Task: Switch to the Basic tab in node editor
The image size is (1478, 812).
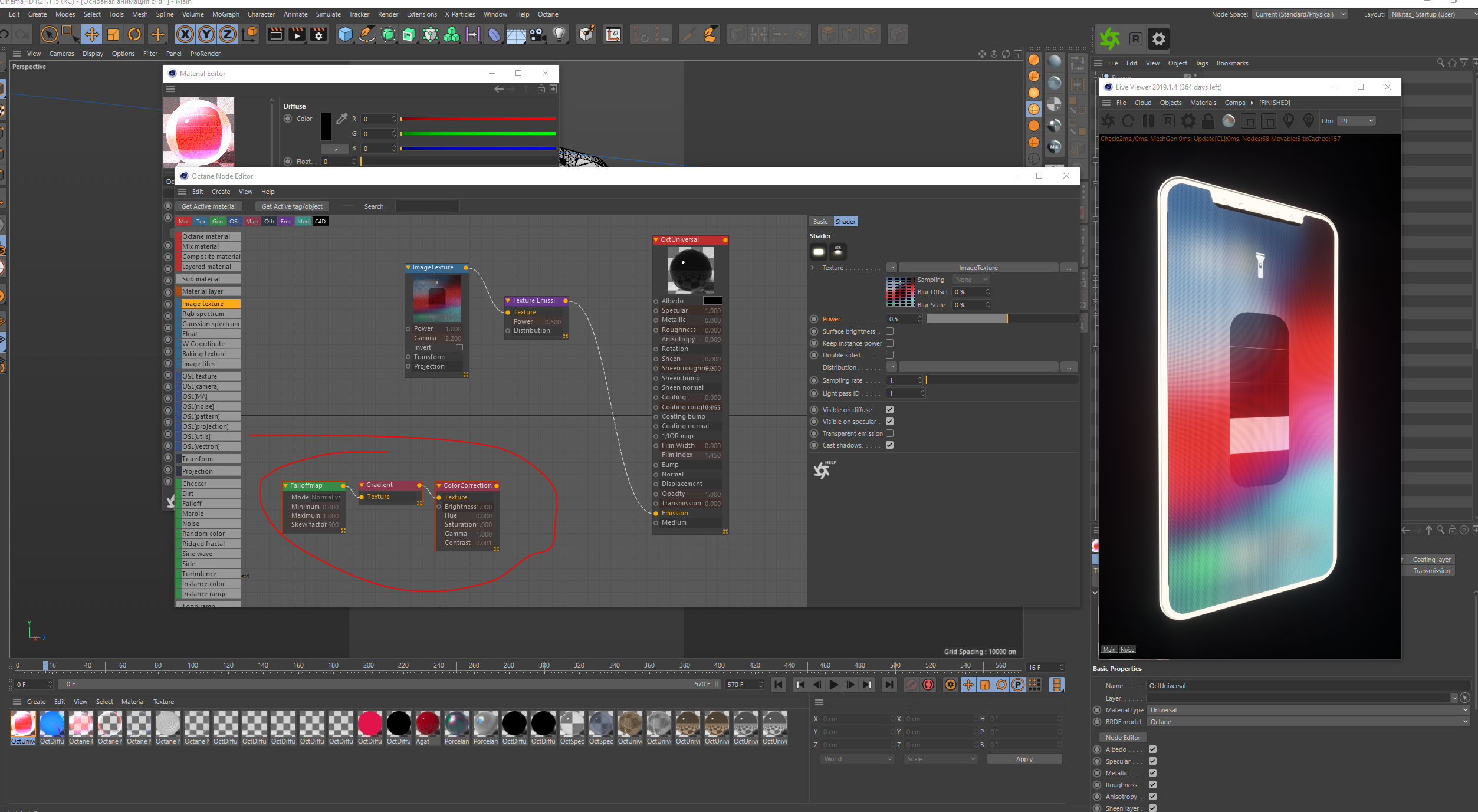Action: point(820,222)
